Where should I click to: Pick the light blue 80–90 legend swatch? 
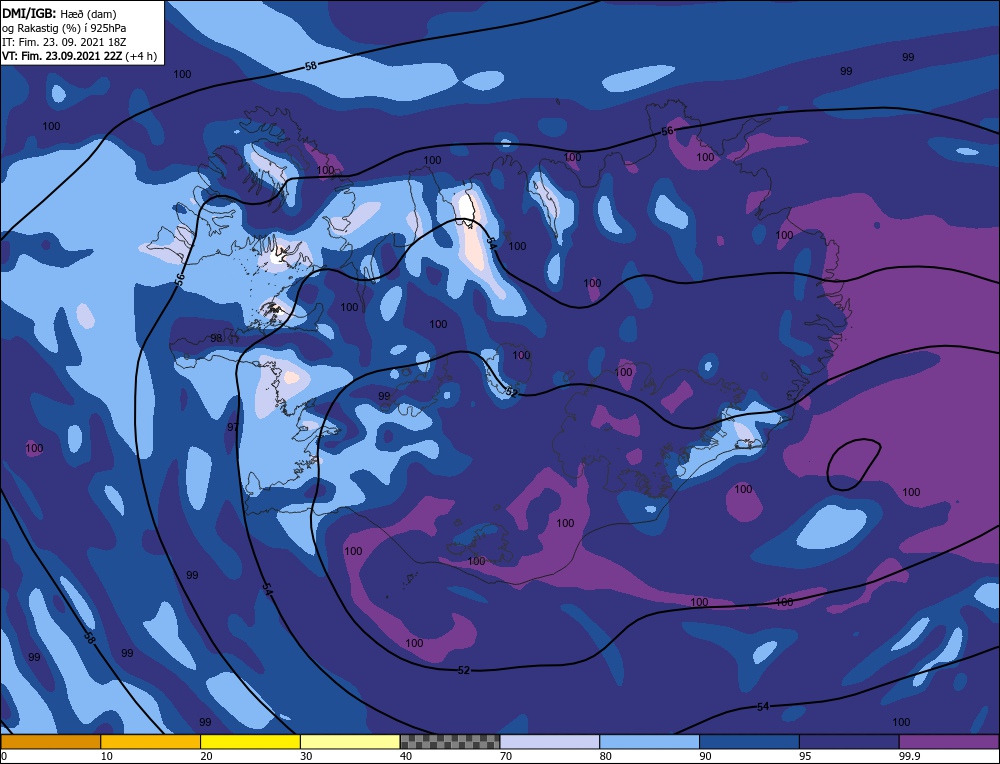click(x=649, y=742)
